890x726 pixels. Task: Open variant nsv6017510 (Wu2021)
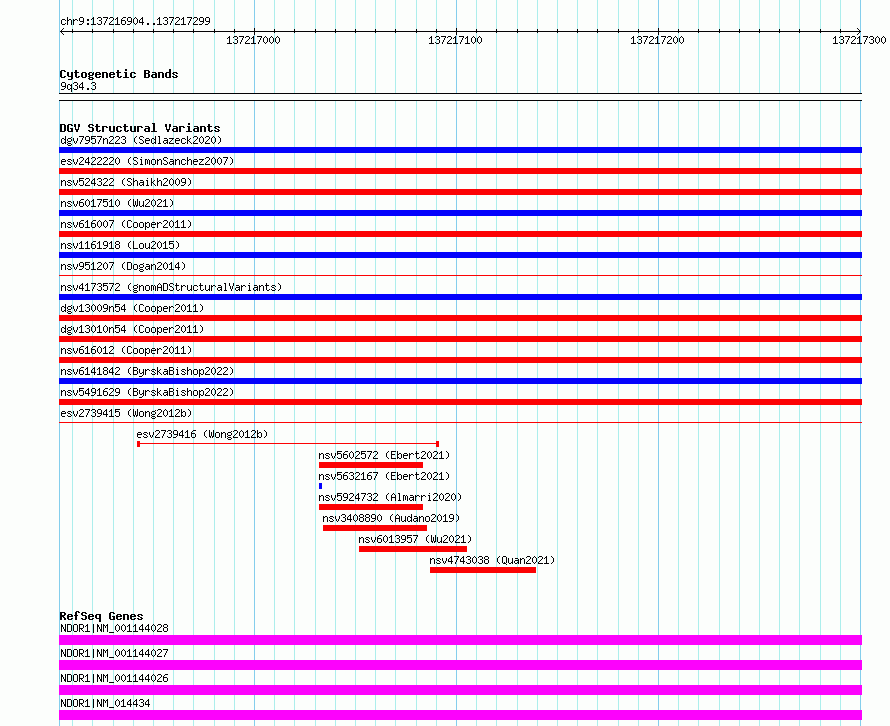[117, 203]
